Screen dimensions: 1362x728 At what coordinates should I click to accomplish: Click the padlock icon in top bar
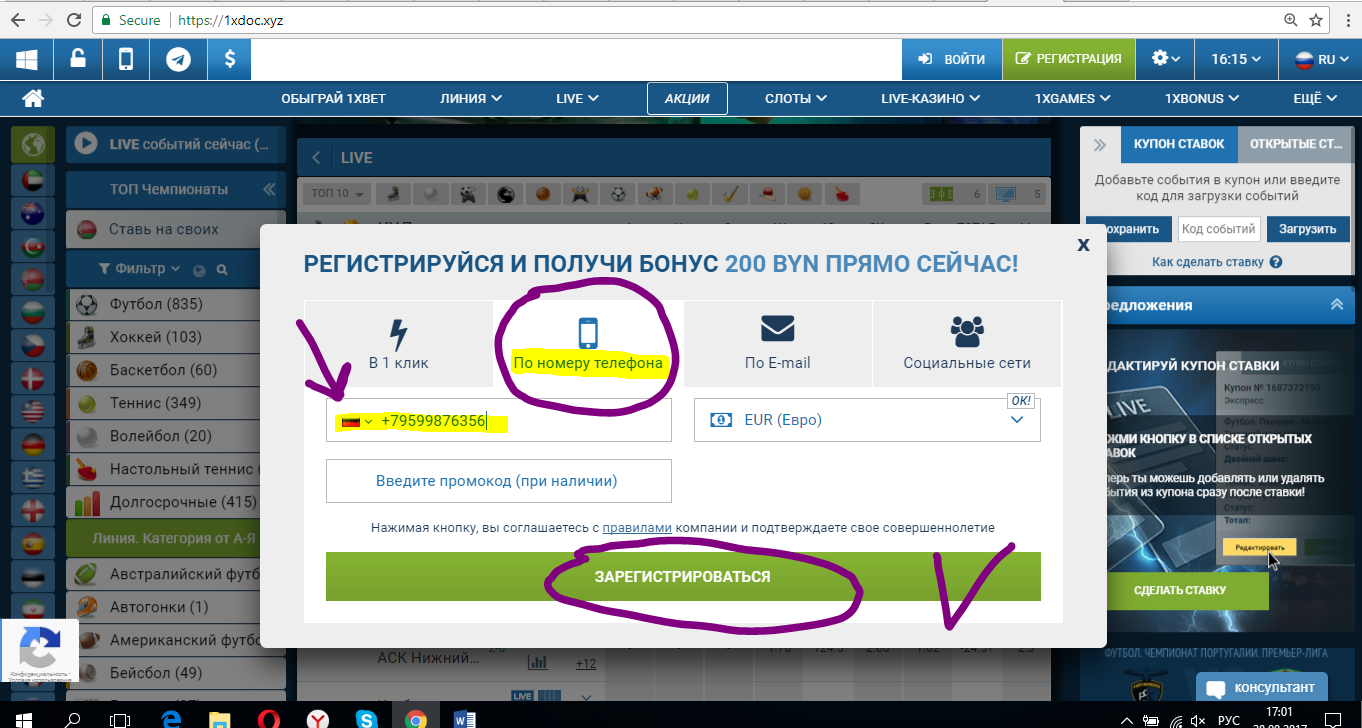point(77,59)
